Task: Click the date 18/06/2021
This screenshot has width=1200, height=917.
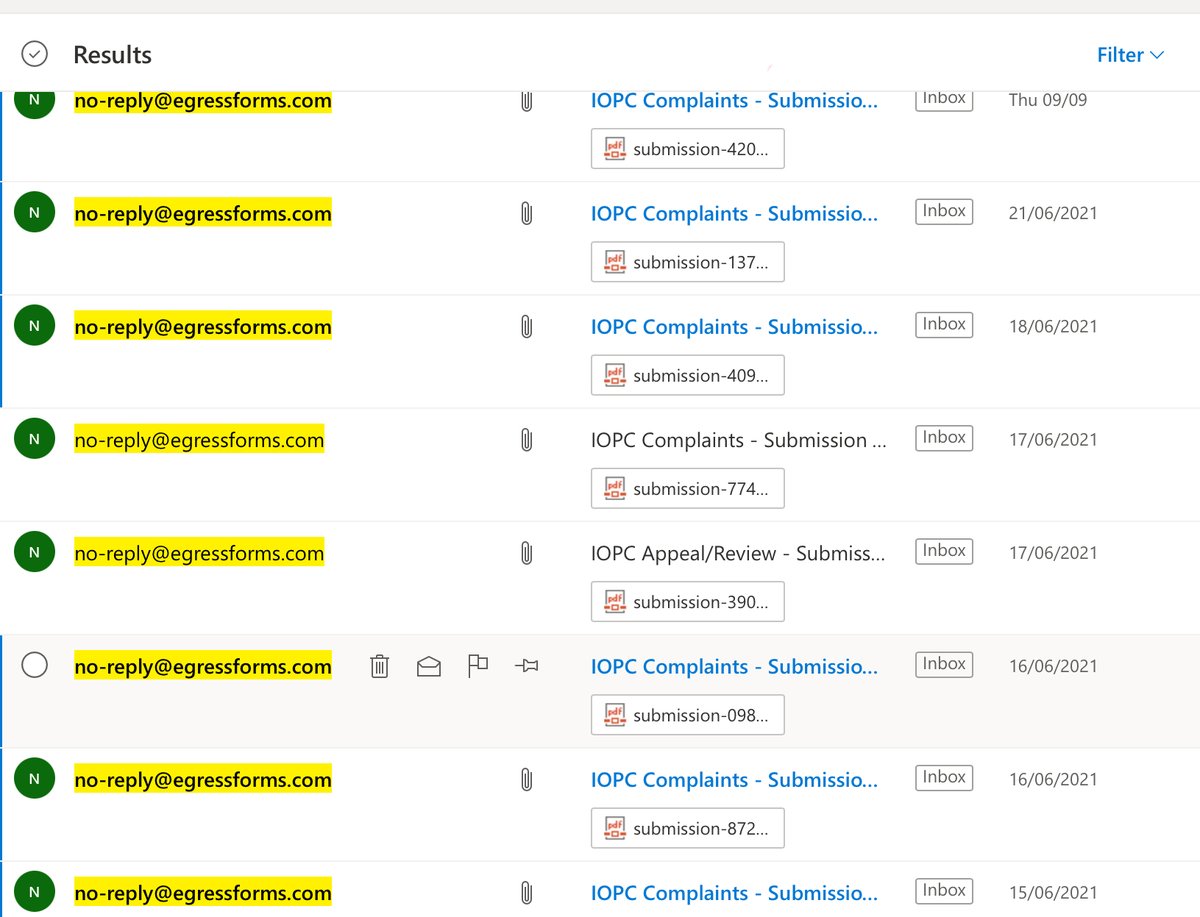Action: click(1053, 326)
